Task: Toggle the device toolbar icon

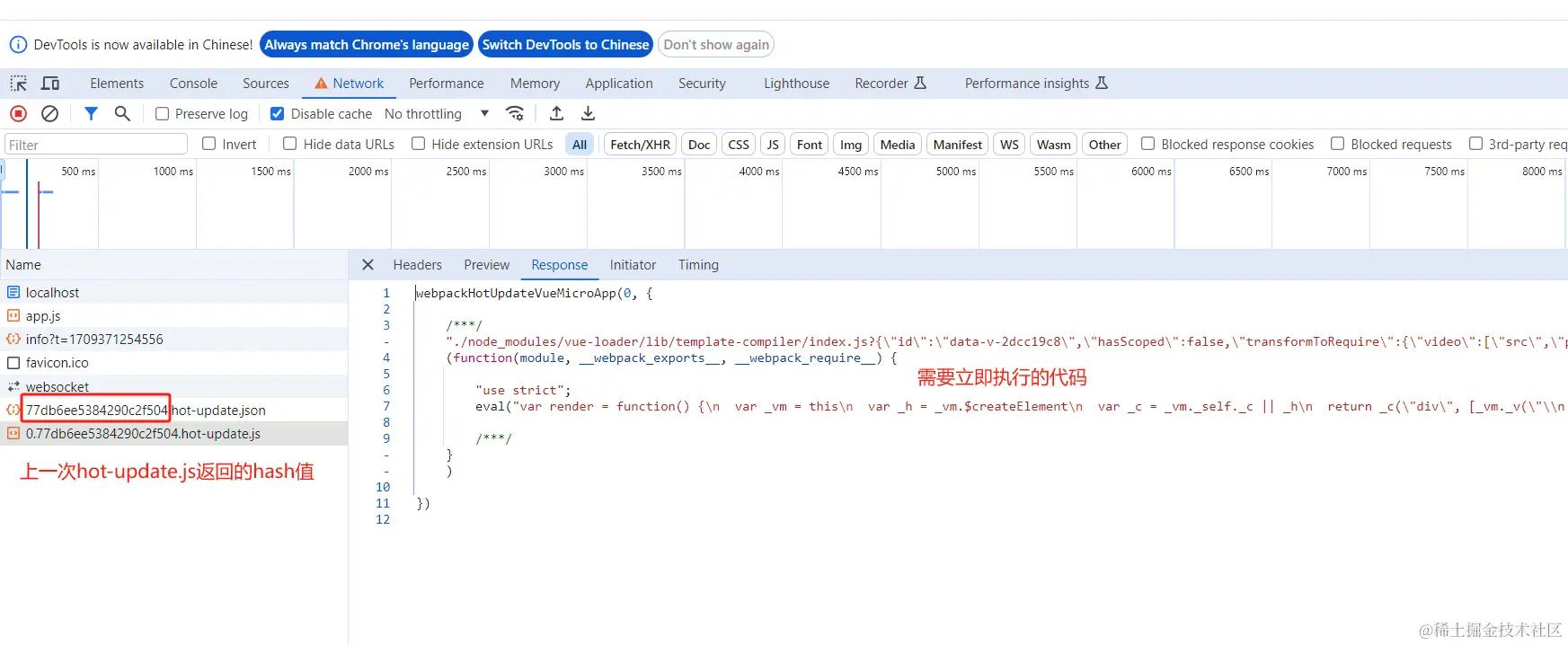Action: 50,84
